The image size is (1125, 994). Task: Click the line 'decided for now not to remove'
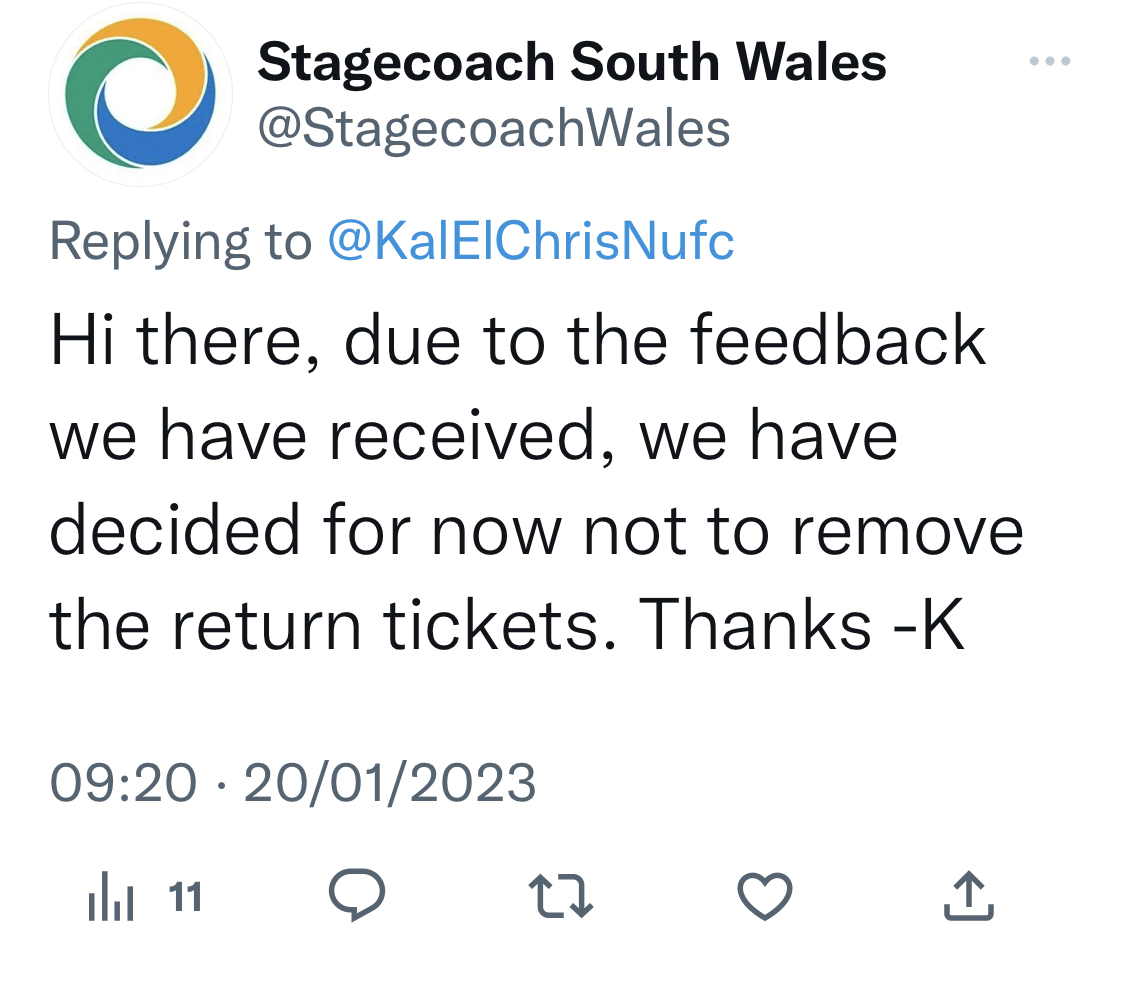pos(537,530)
